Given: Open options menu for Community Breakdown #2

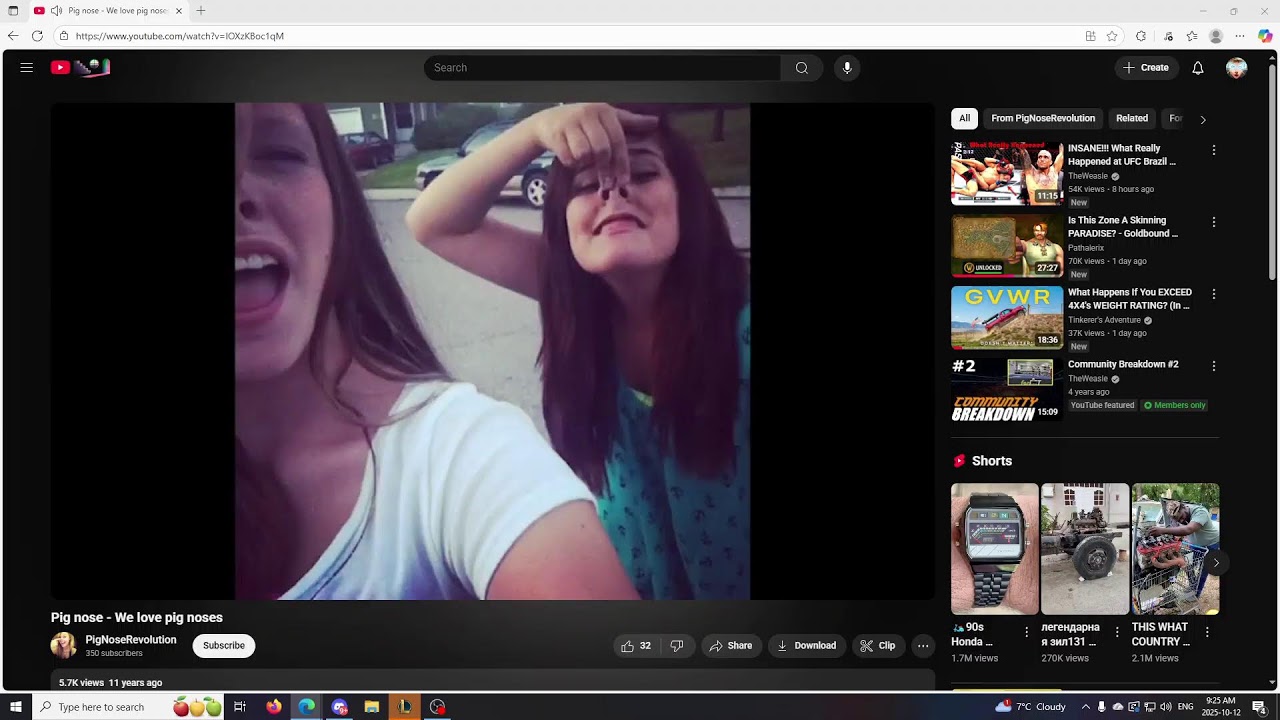Looking at the screenshot, I should [1214, 366].
